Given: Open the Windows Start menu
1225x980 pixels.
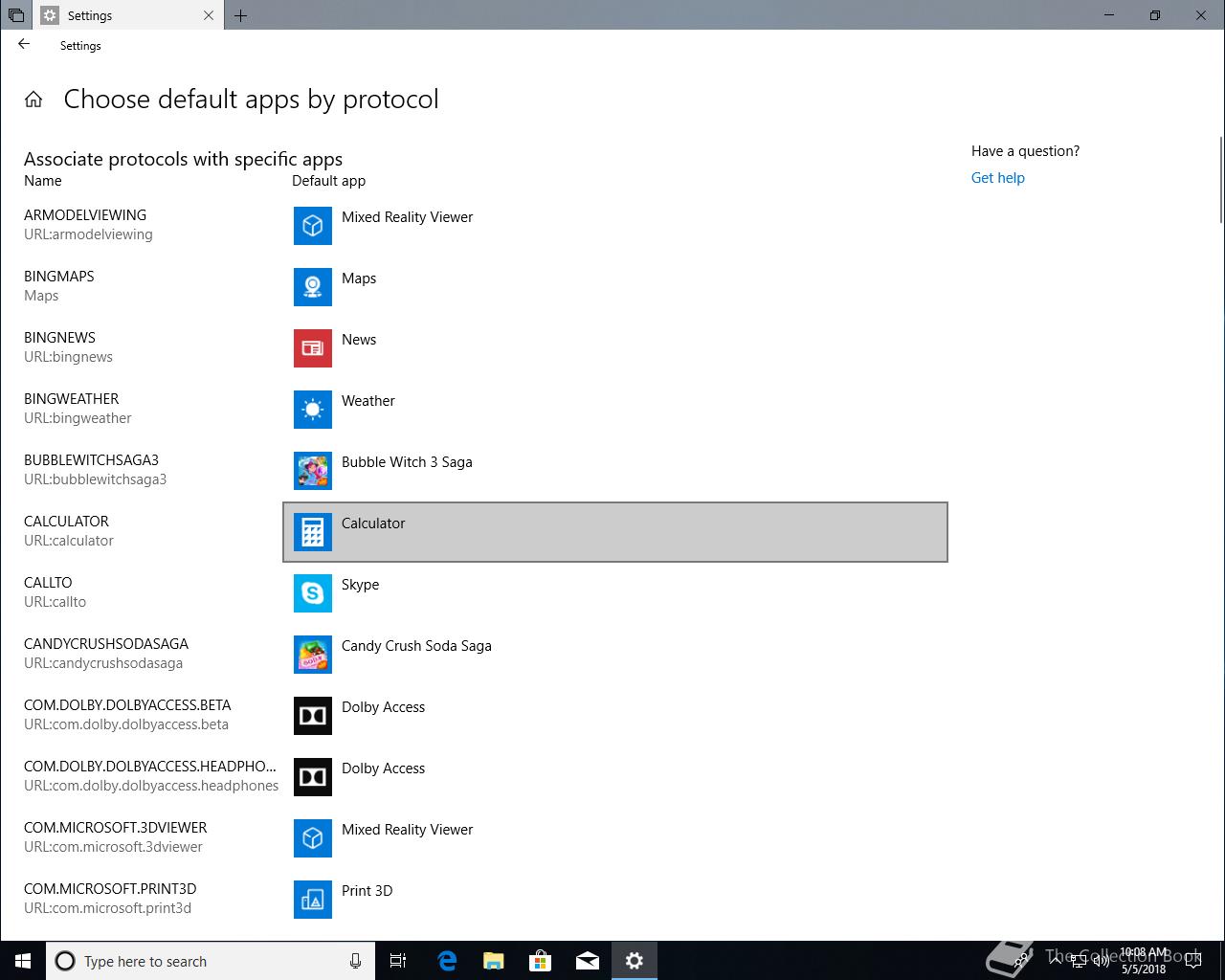Looking at the screenshot, I should point(23,961).
